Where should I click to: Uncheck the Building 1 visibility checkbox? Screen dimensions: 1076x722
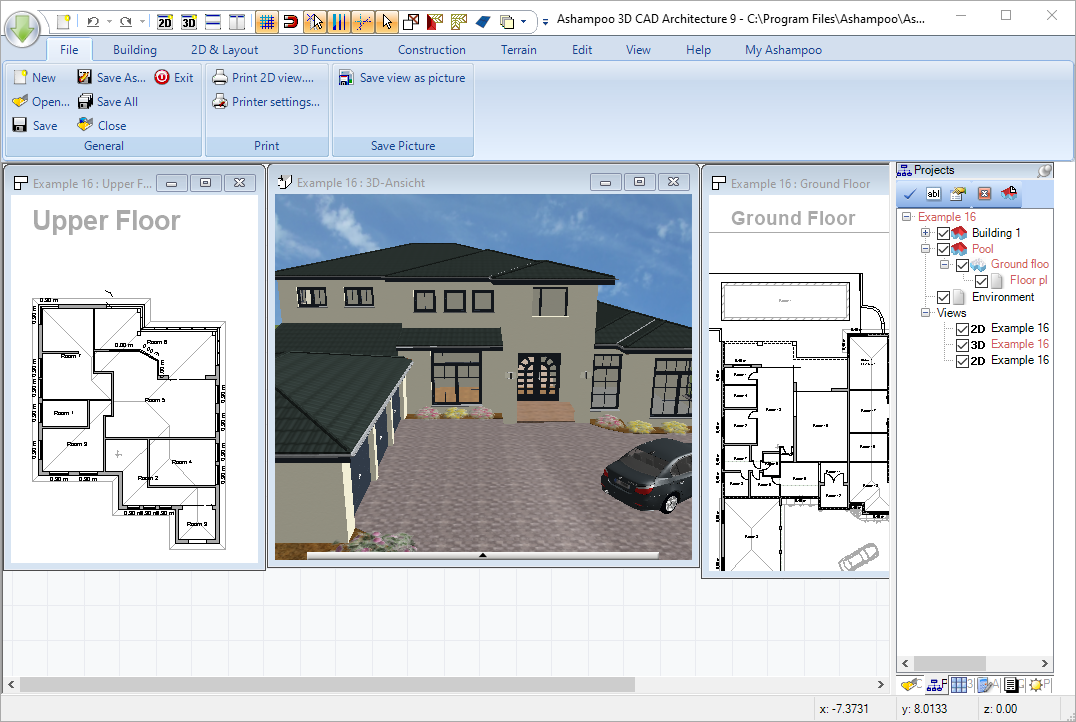click(943, 233)
